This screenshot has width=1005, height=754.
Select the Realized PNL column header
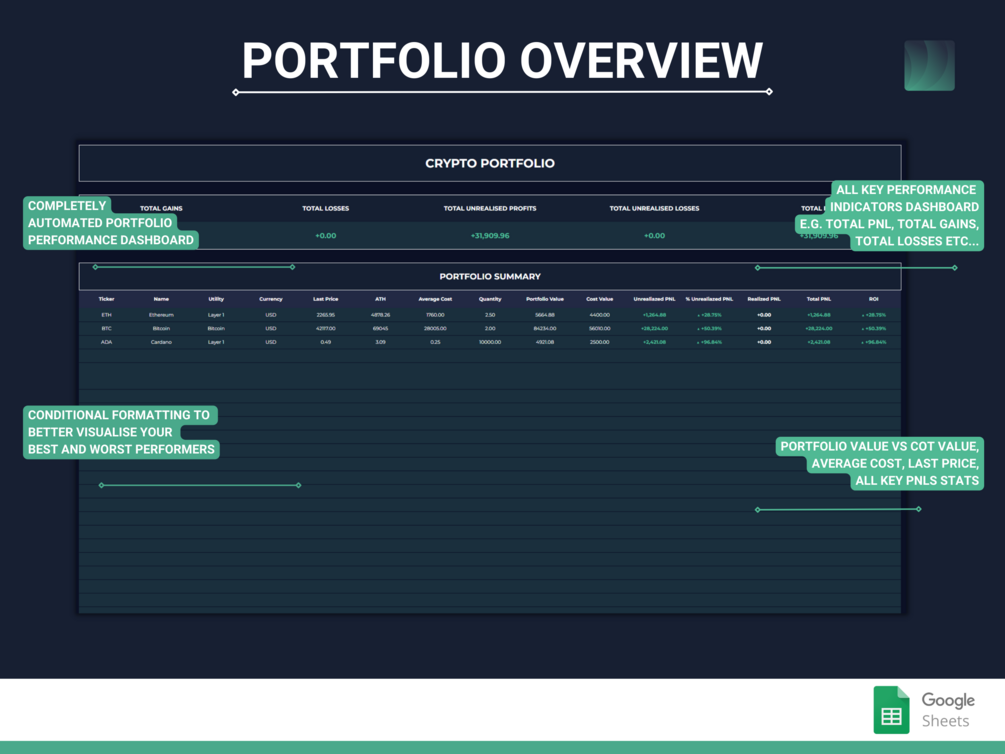point(764,299)
